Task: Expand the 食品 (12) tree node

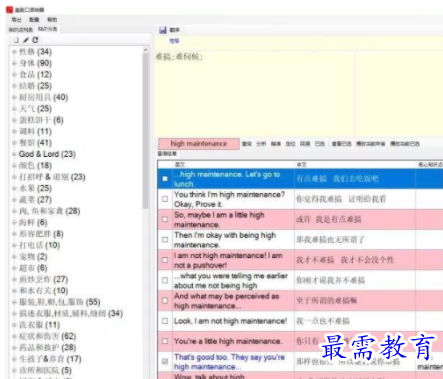Action: click(14, 75)
